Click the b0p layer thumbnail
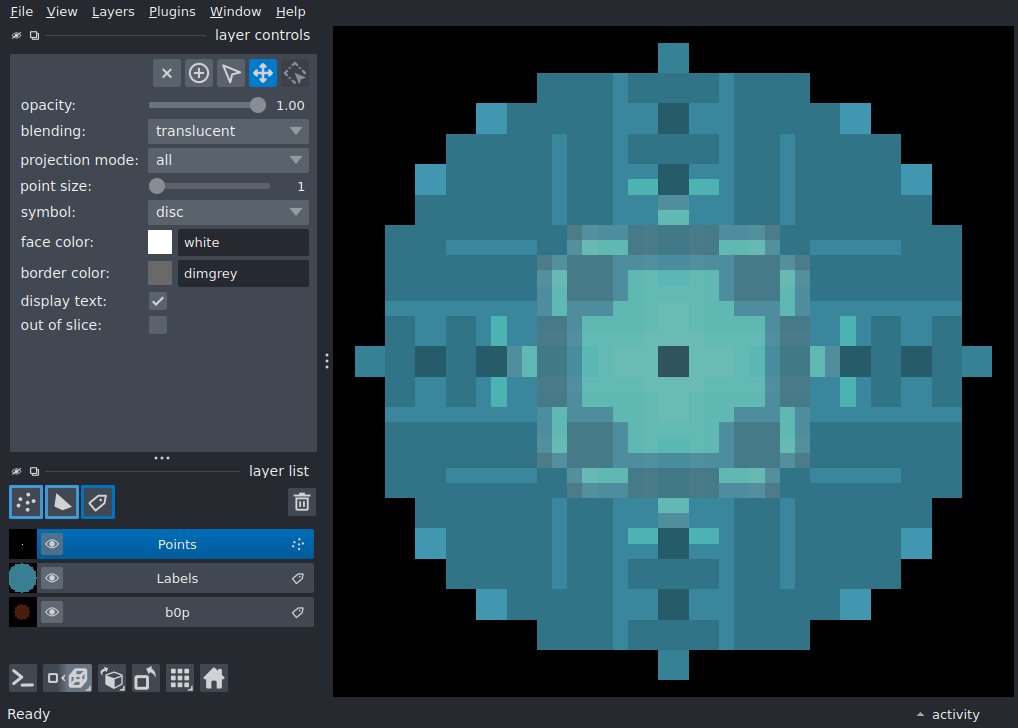This screenshot has height=728, width=1018. pyautogui.click(x=23, y=612)
